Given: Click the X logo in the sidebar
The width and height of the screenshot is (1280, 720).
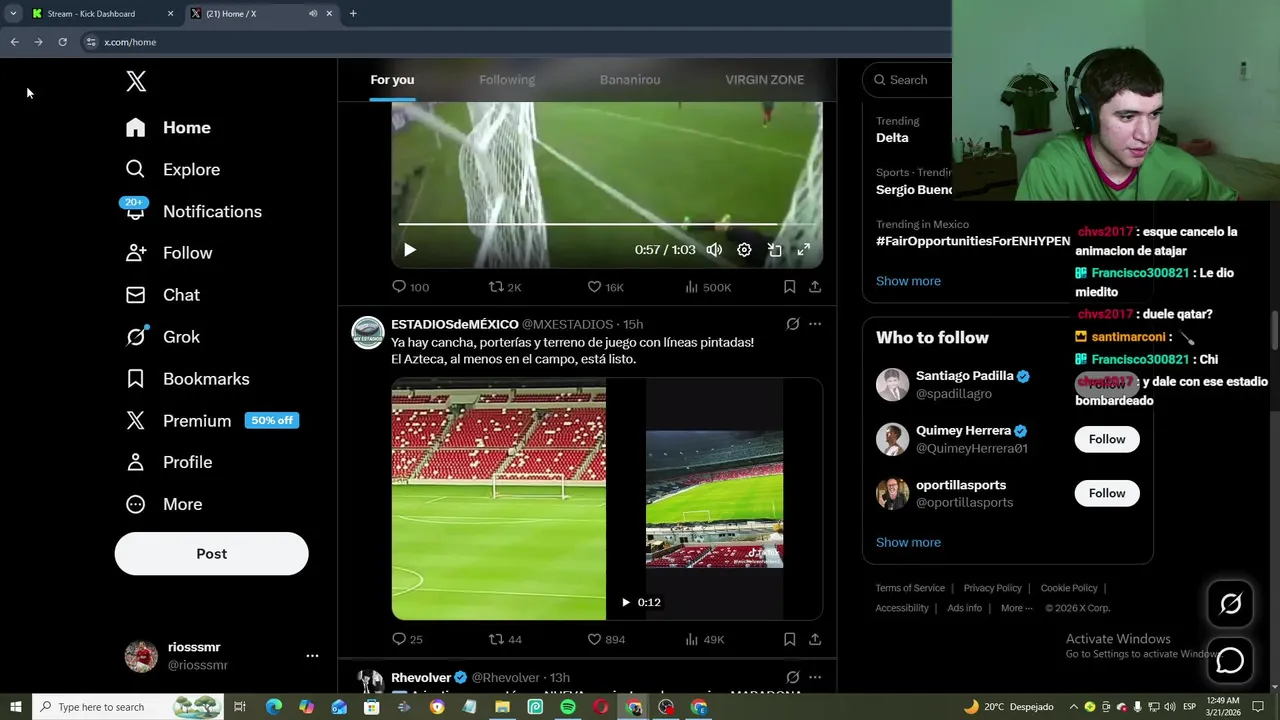Looking at the screenshot, I should pos(136,82).
